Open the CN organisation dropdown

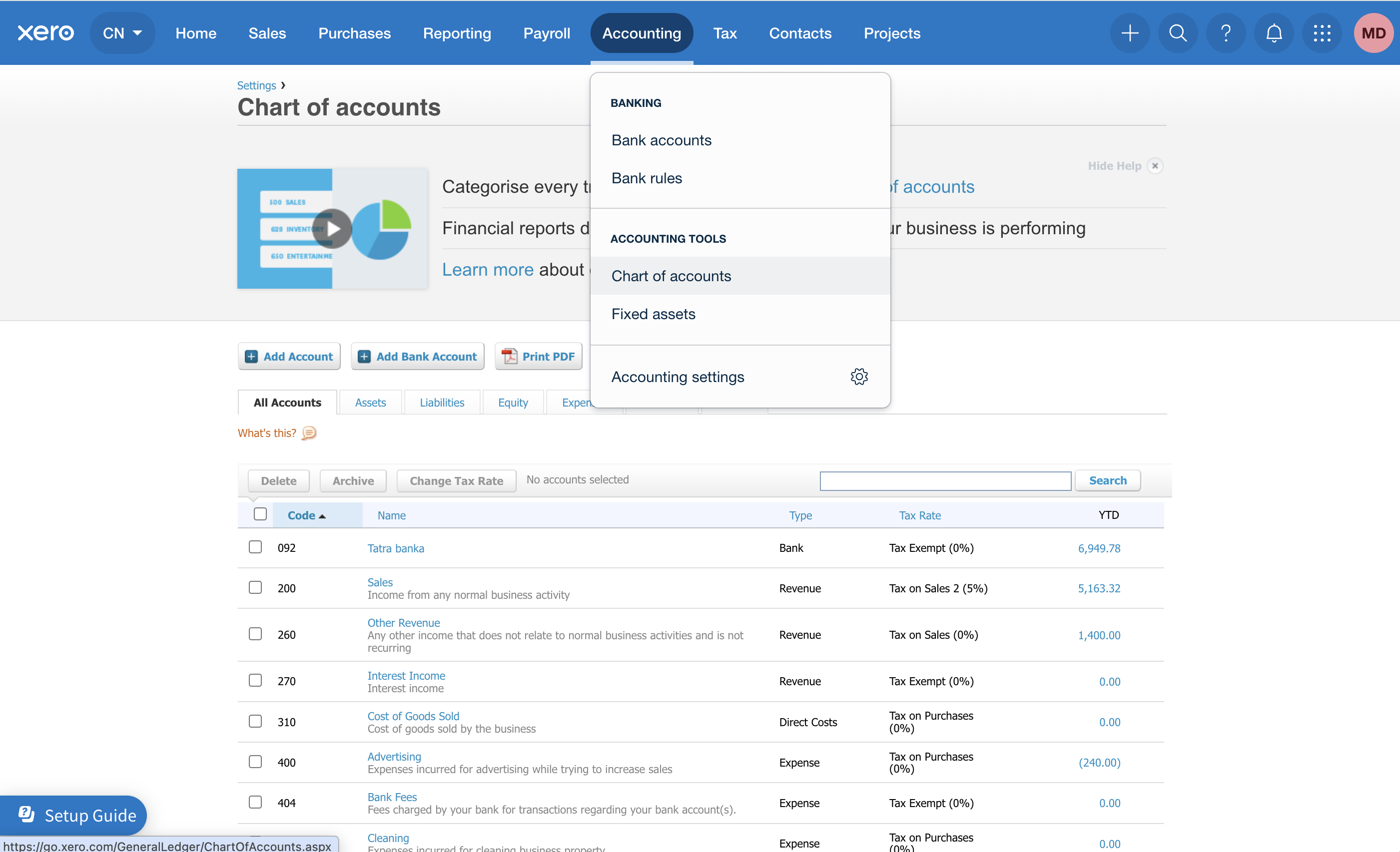click(x=122, y=33)
